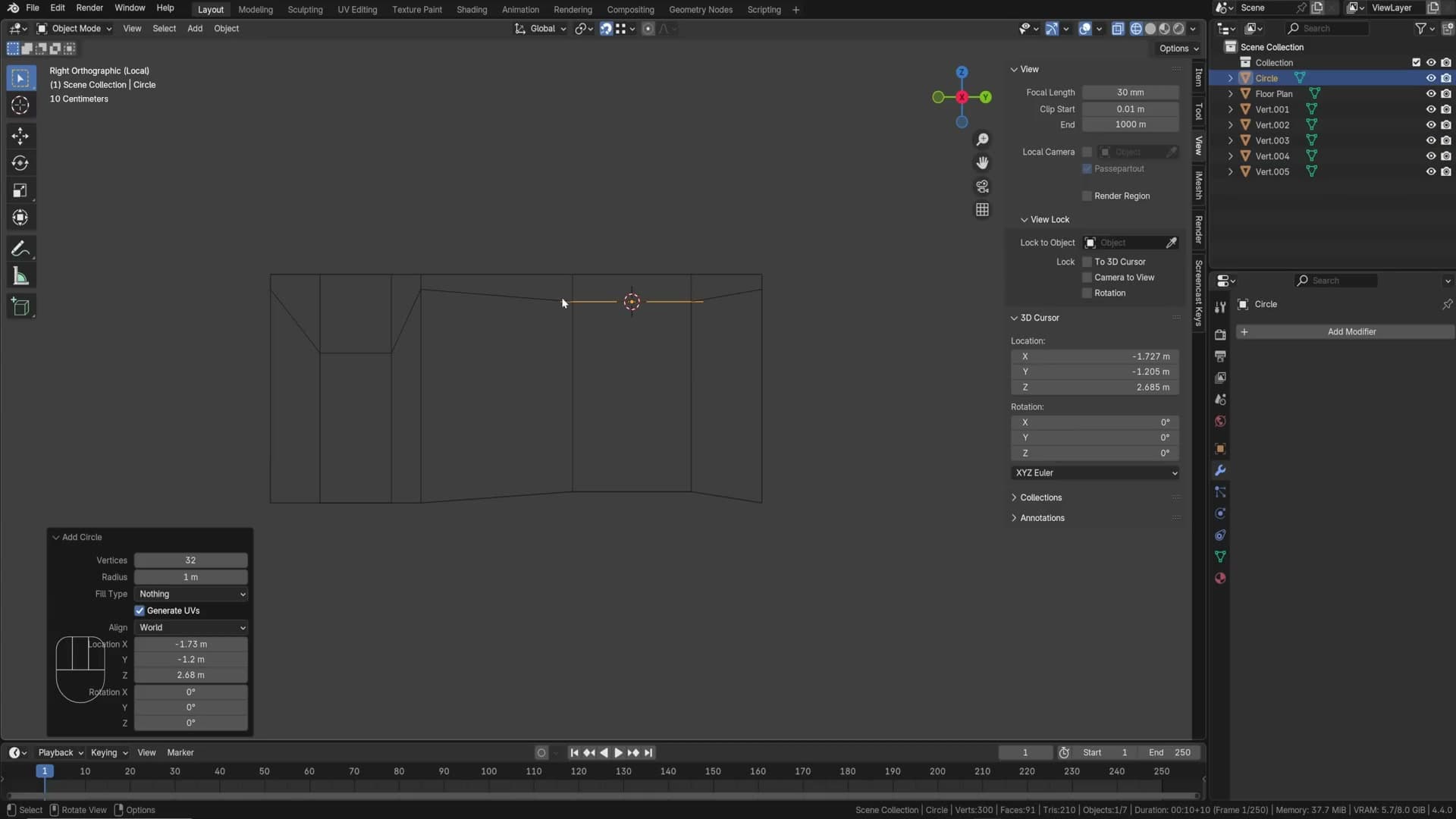Enable Lock To 3D Cursor checkbox
The height and width of the screenshot is (819, 1456).
coord(1087,262)
